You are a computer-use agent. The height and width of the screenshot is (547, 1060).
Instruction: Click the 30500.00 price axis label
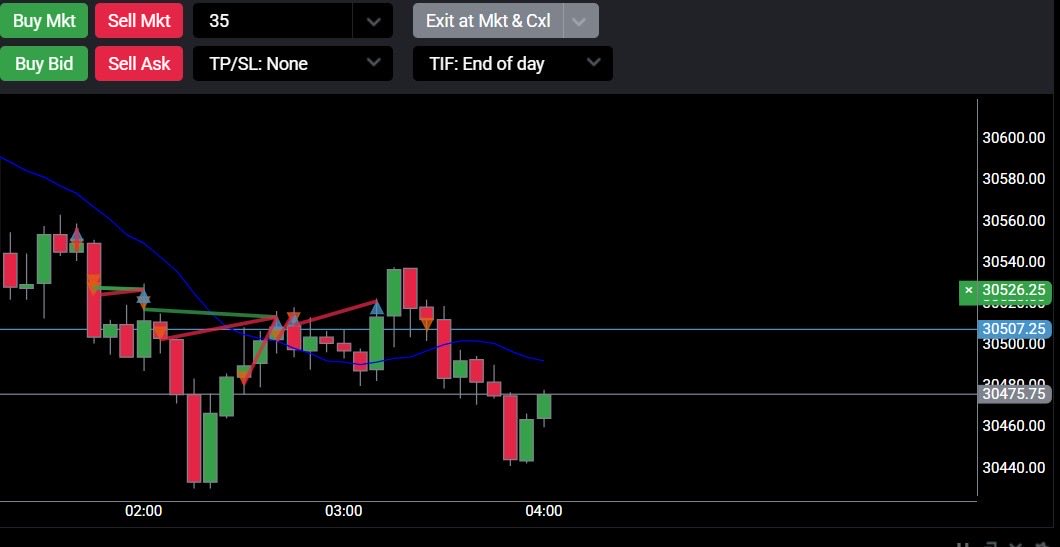(1013, 344)
